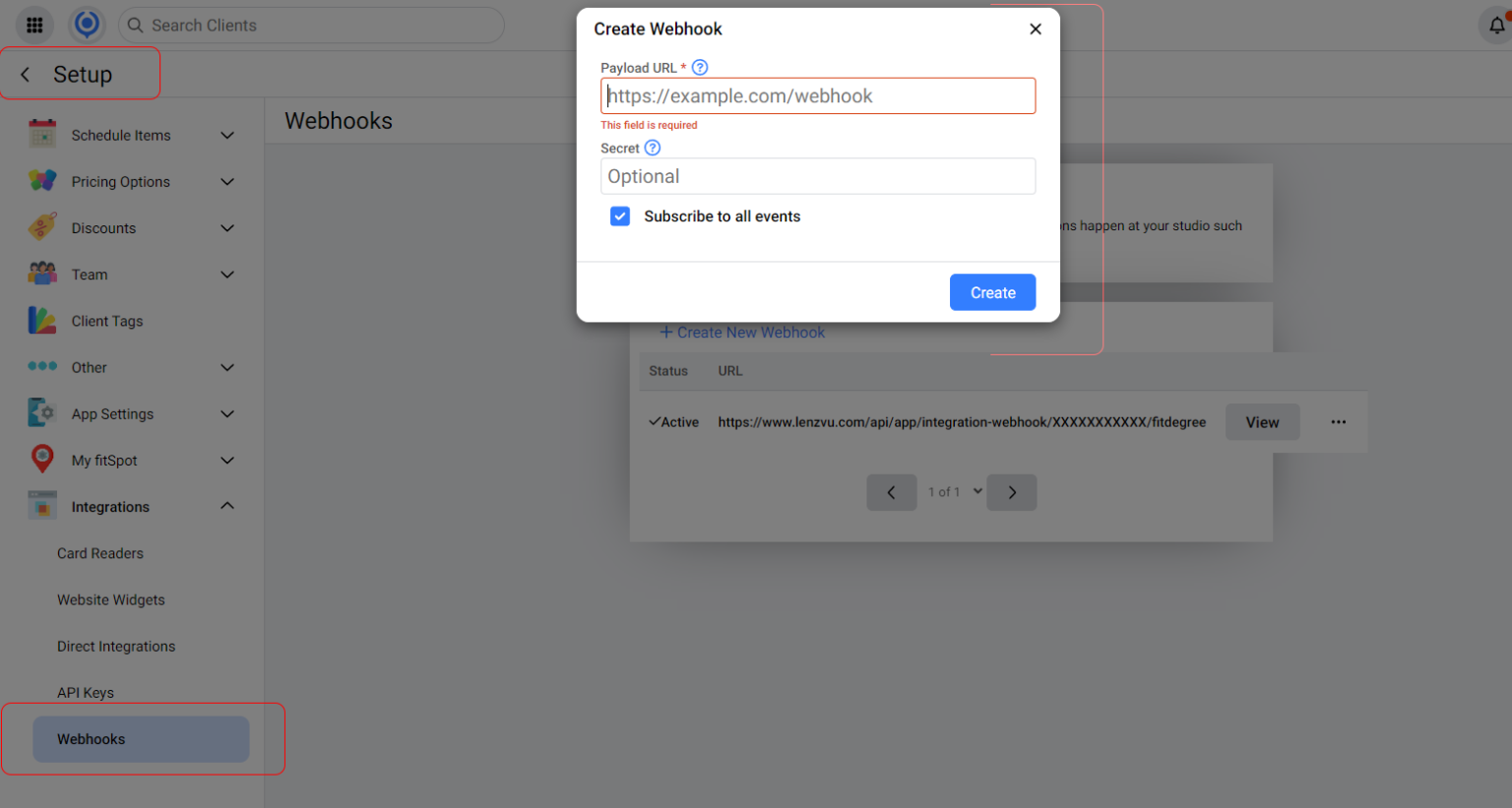Image resolution: width=1512 pixels, height=808 pixels.
Task: Select the Schedule Items calendar icon
Action: 41,134
